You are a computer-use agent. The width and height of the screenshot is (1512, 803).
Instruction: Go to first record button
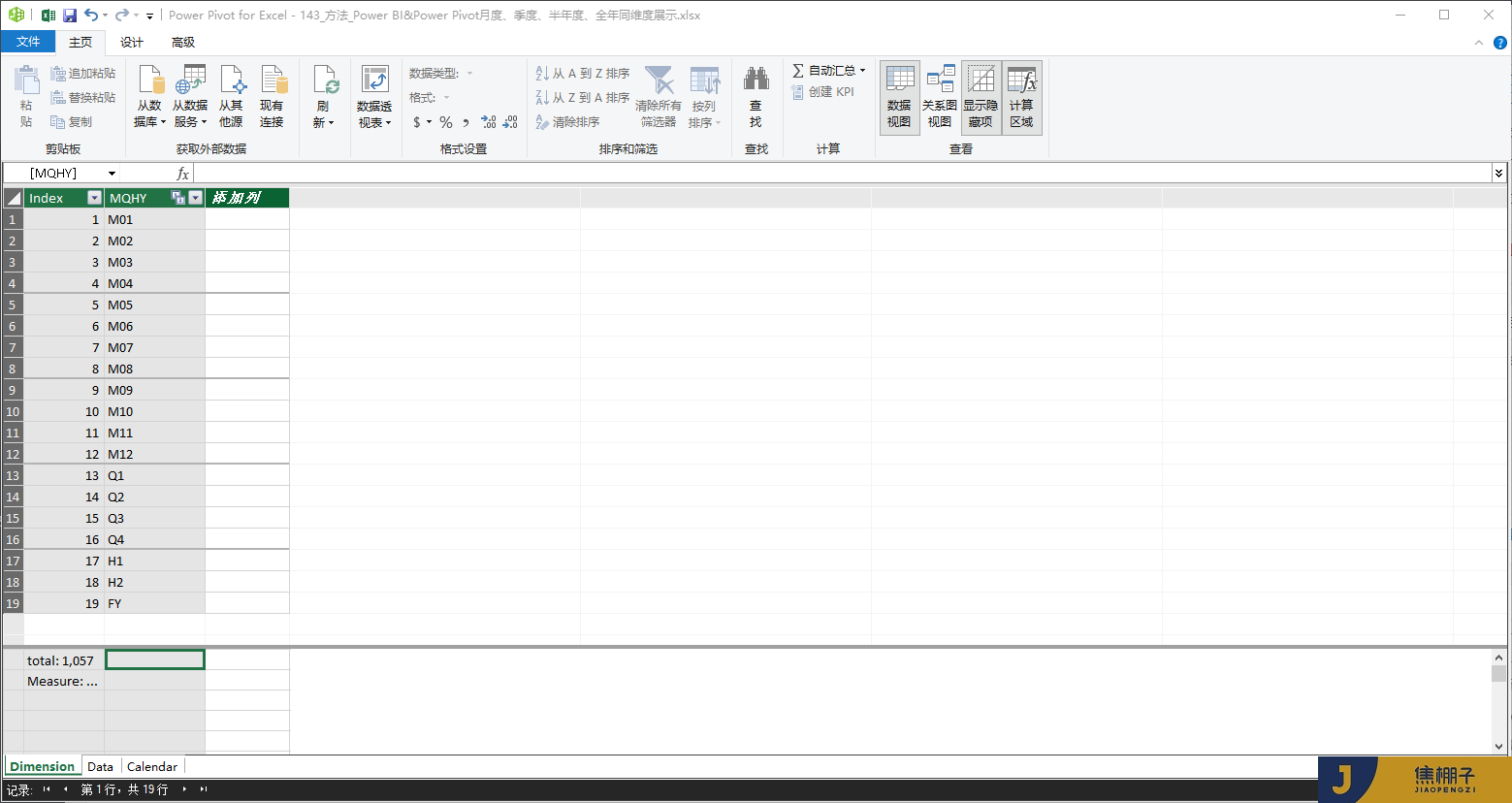pos(46,789)
